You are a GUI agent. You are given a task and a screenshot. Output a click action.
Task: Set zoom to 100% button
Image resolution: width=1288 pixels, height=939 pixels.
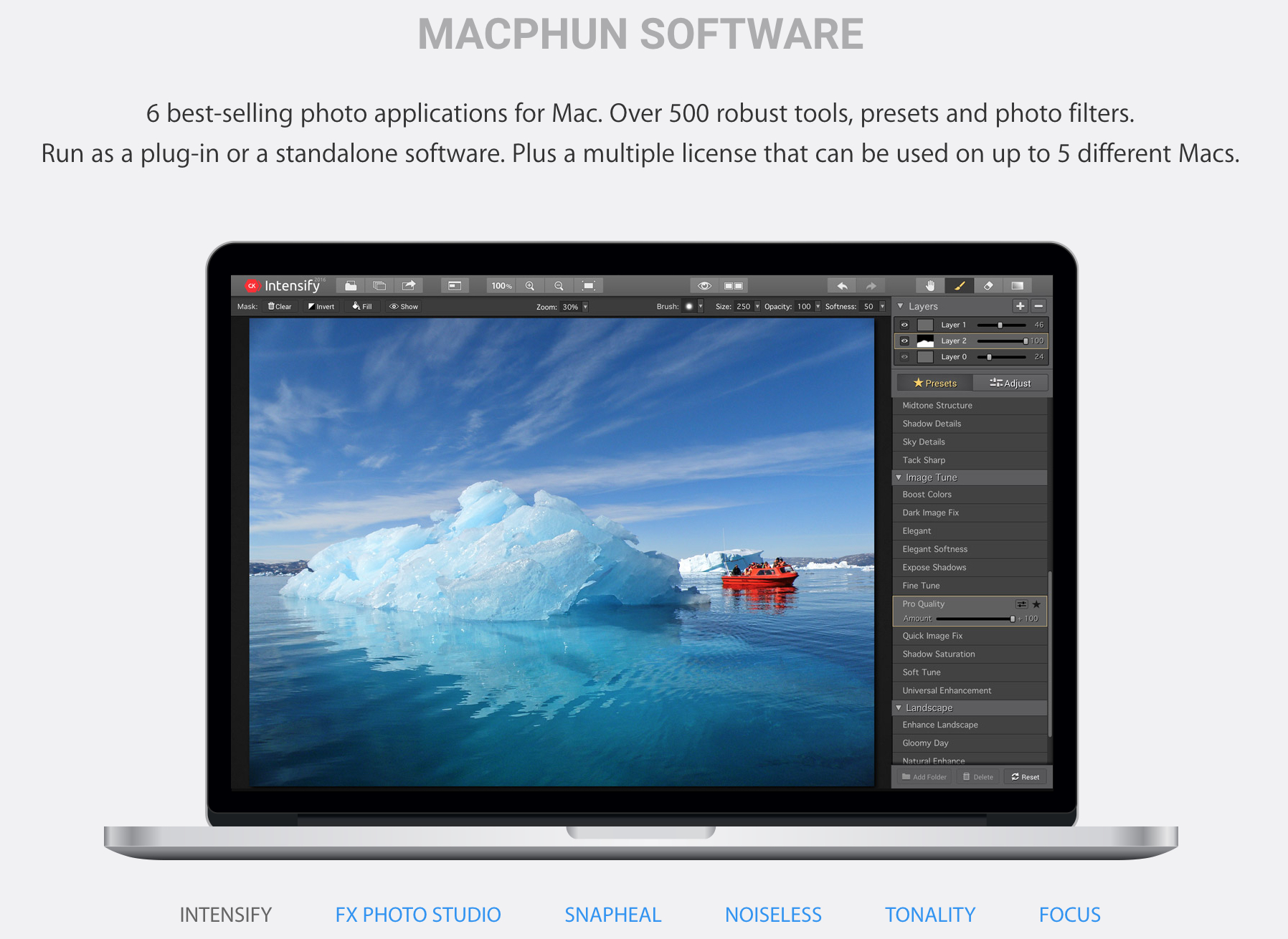(501, 285)
